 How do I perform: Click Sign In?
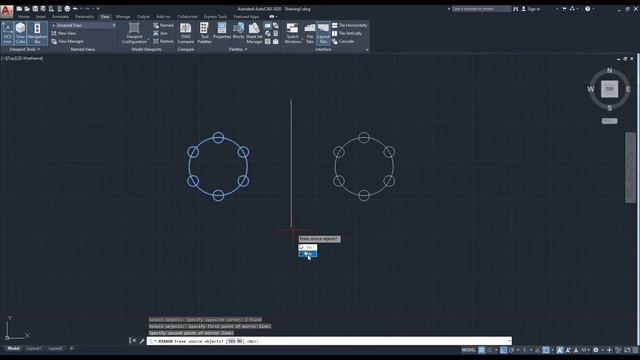[531, 9]
